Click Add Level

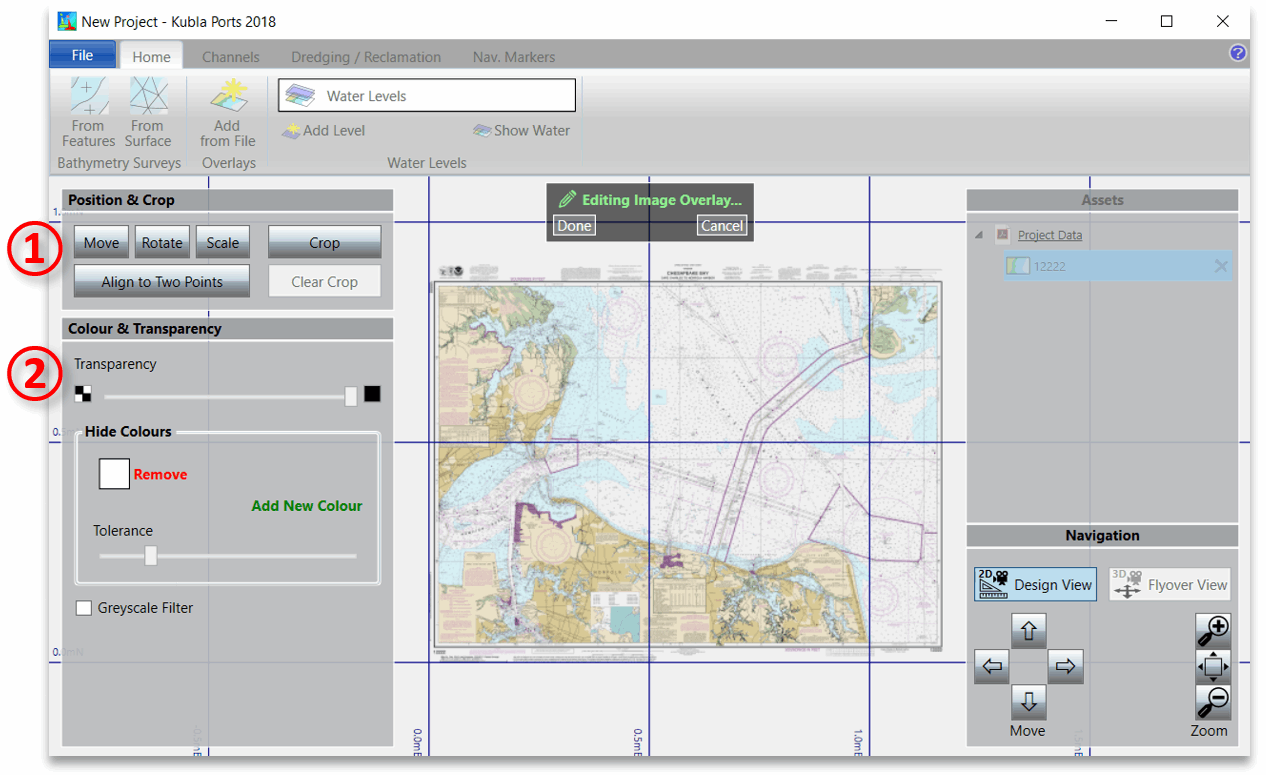(x=324, y=130)
